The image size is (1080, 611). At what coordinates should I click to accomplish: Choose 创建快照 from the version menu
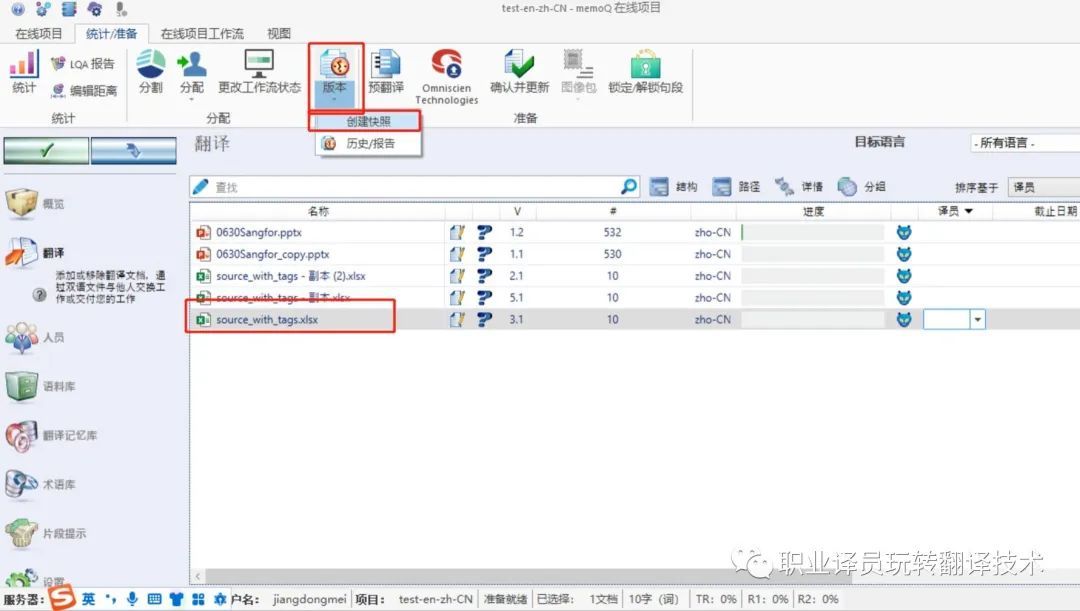[x=368, y=121]
